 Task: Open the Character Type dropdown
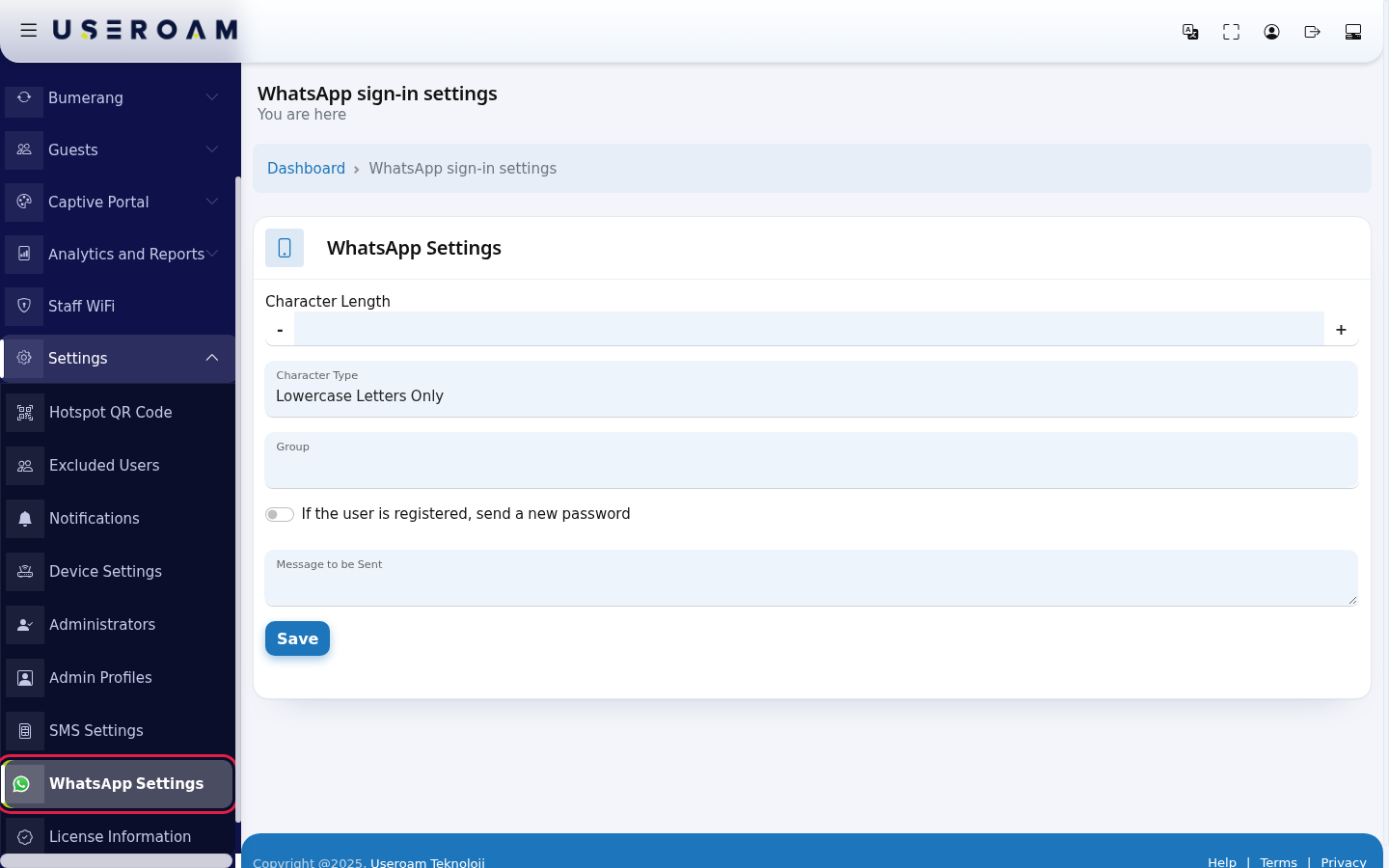pyautogui.click(x=811, y=389)
